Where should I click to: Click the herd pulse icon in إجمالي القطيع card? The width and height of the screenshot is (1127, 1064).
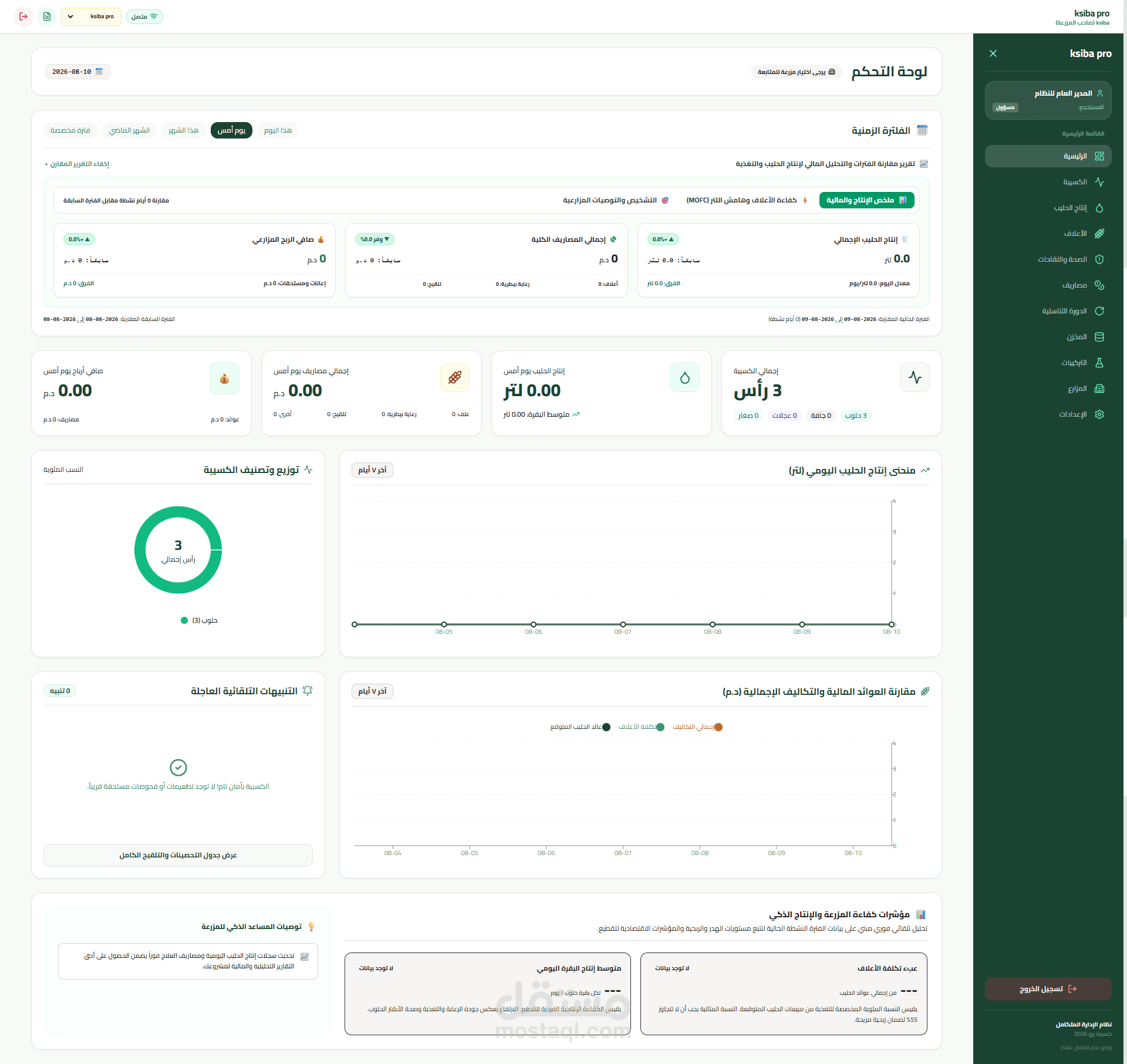pos(915,377)
